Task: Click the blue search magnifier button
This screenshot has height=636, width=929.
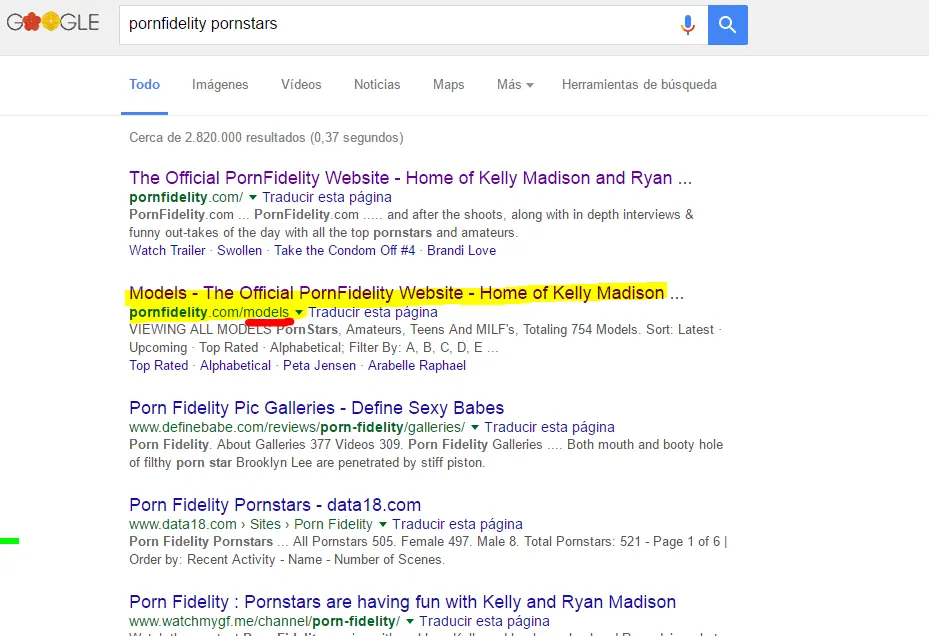Action: [x=728, y=25]
